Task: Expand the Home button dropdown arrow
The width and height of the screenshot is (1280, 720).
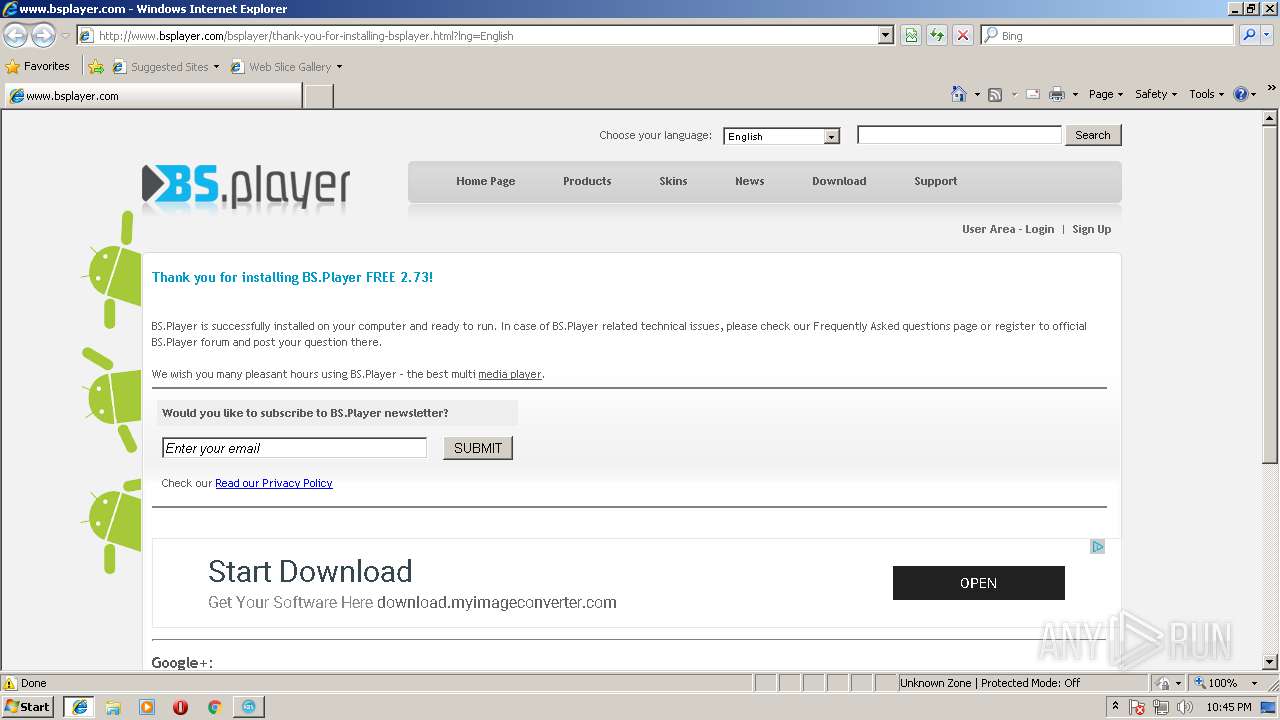Action: [976, 94]
